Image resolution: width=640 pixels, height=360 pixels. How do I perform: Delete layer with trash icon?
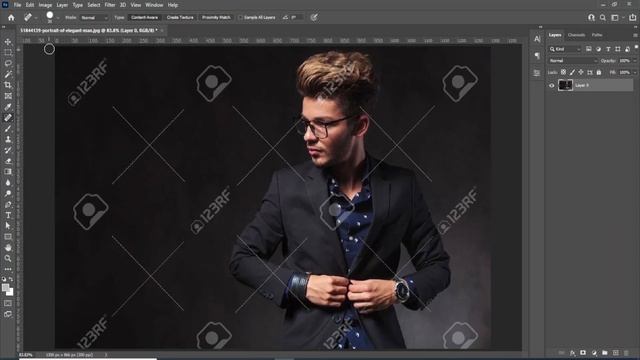point(627,353)
